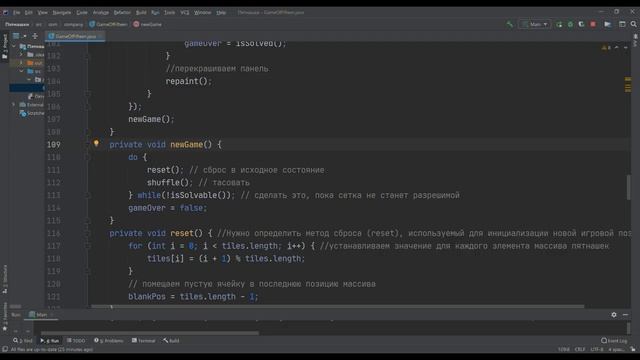Image resolution: width=640 pixels, height=360 pixels.
Task: Collapse the project root tree node
Action: click(x=15, y=47)
